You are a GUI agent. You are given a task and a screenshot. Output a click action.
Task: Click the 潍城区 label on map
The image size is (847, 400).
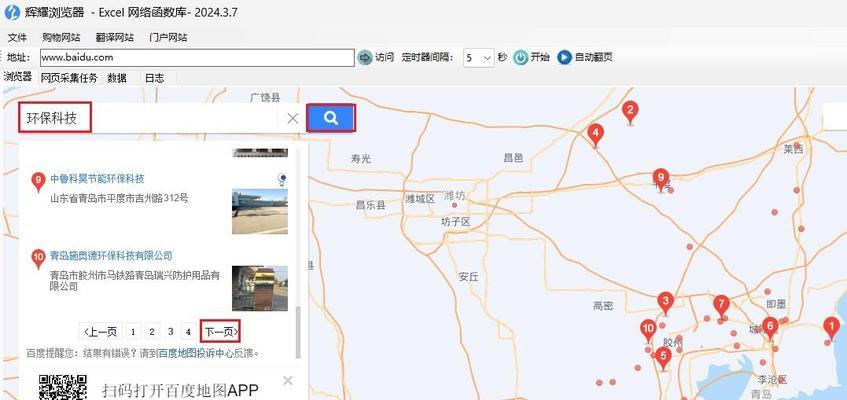(420, 198)
